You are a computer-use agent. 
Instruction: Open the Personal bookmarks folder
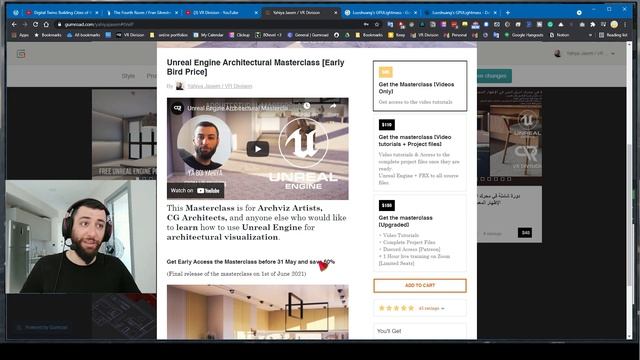[455, 35]
